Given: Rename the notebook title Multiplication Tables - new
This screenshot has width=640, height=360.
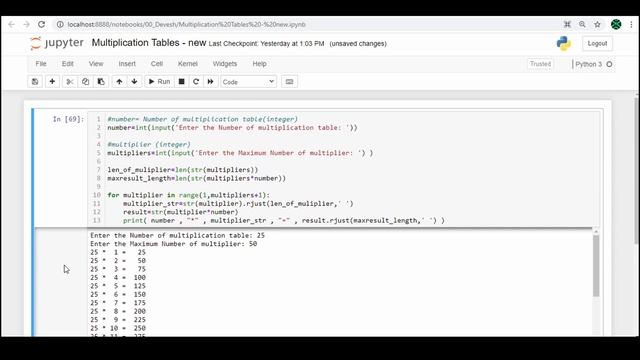Looking at the screenshot, I should click(x=149, y=42).
